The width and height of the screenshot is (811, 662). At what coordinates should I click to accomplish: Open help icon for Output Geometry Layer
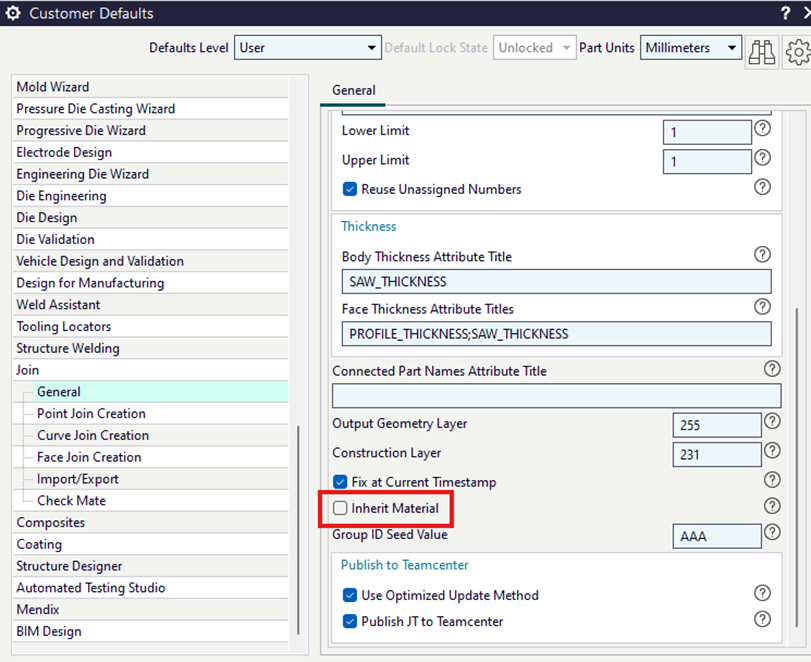(x=772, y=421)
